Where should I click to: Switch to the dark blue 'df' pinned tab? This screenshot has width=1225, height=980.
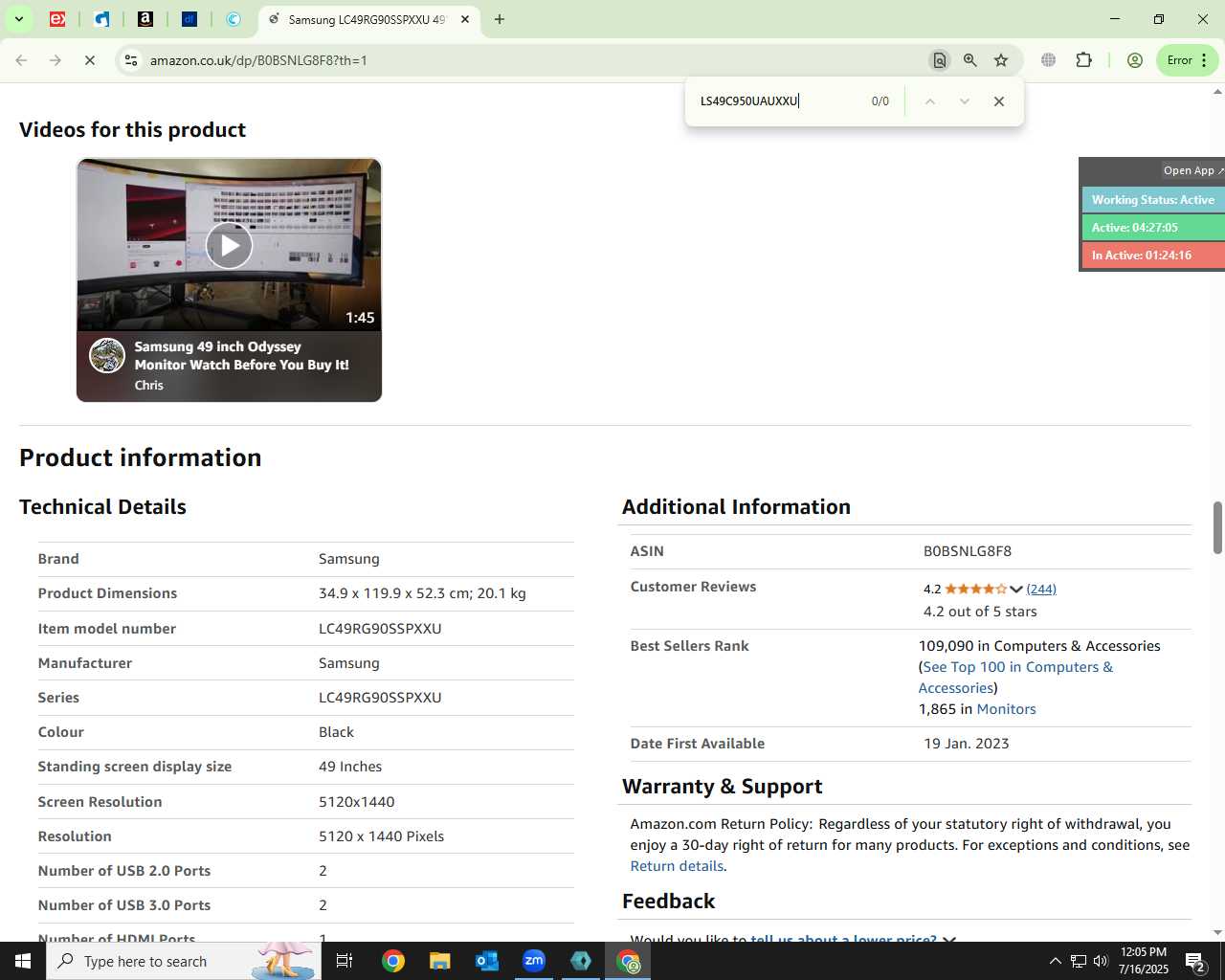click(189, 19)
